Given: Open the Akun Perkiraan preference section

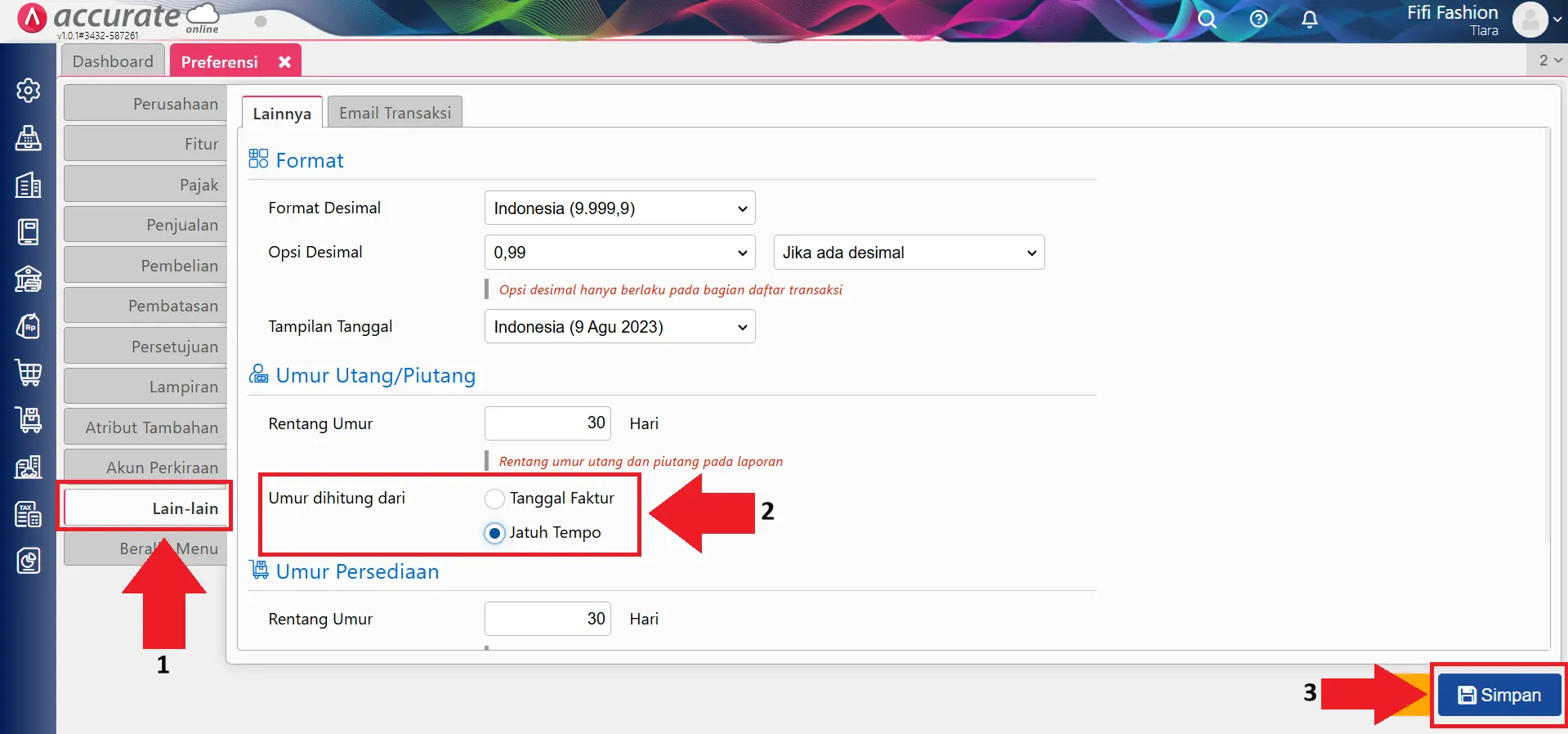Looking at the screenshot, I should pos(145,468).
